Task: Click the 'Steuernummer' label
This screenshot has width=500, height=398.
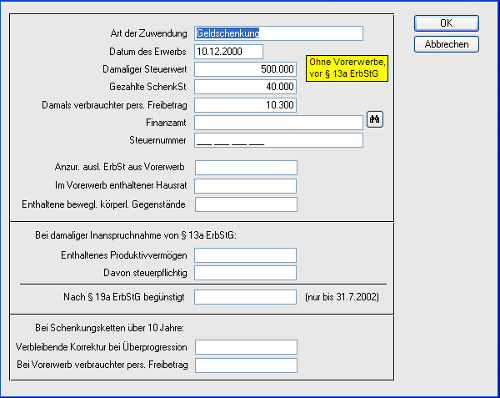Action: pyautogui.click(x=158, y=140)
